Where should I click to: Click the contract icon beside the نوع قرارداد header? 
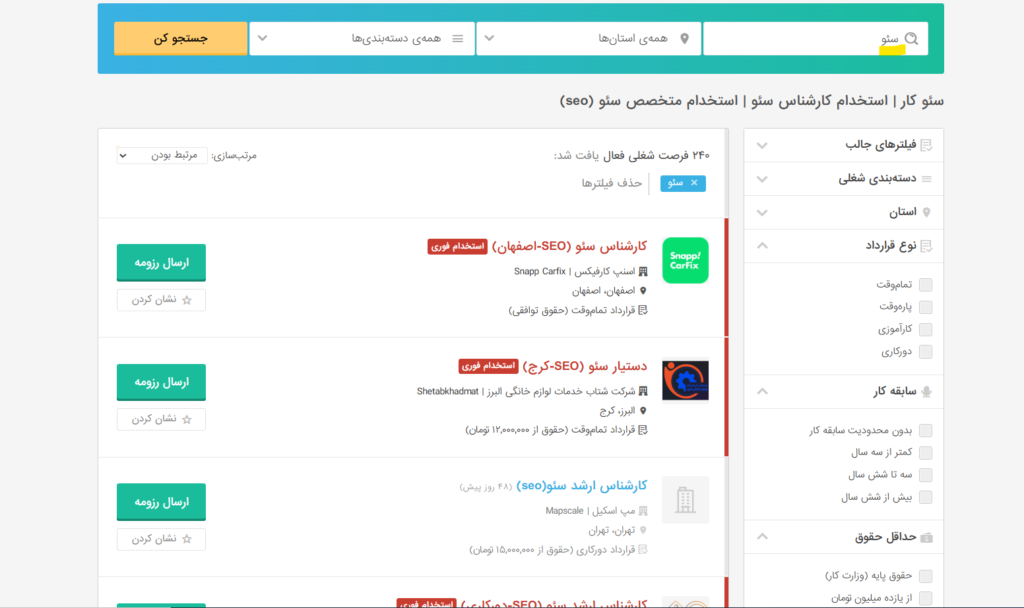[927, 245]
